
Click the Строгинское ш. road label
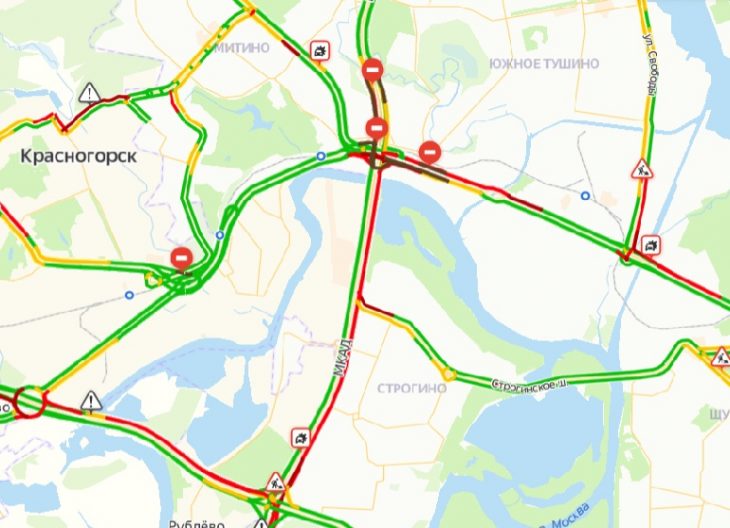(x=530, y=385)
